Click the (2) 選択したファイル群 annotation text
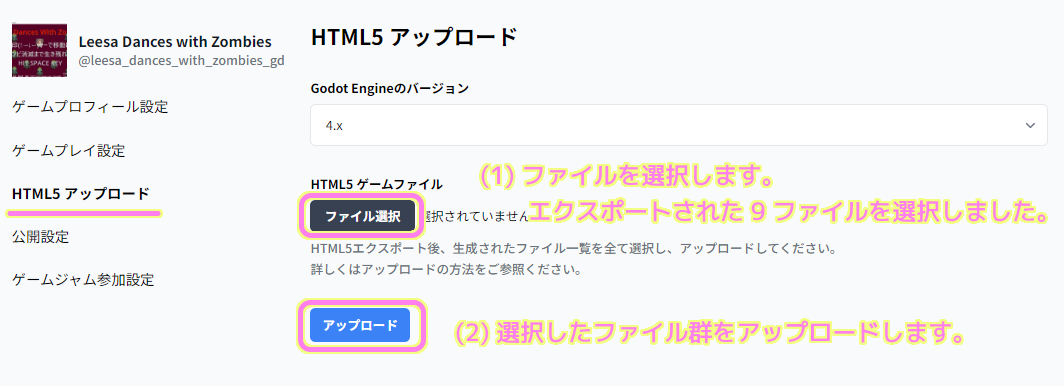Image resolution: width=1064 pixels, height=386 pixels. click(709, 332)
